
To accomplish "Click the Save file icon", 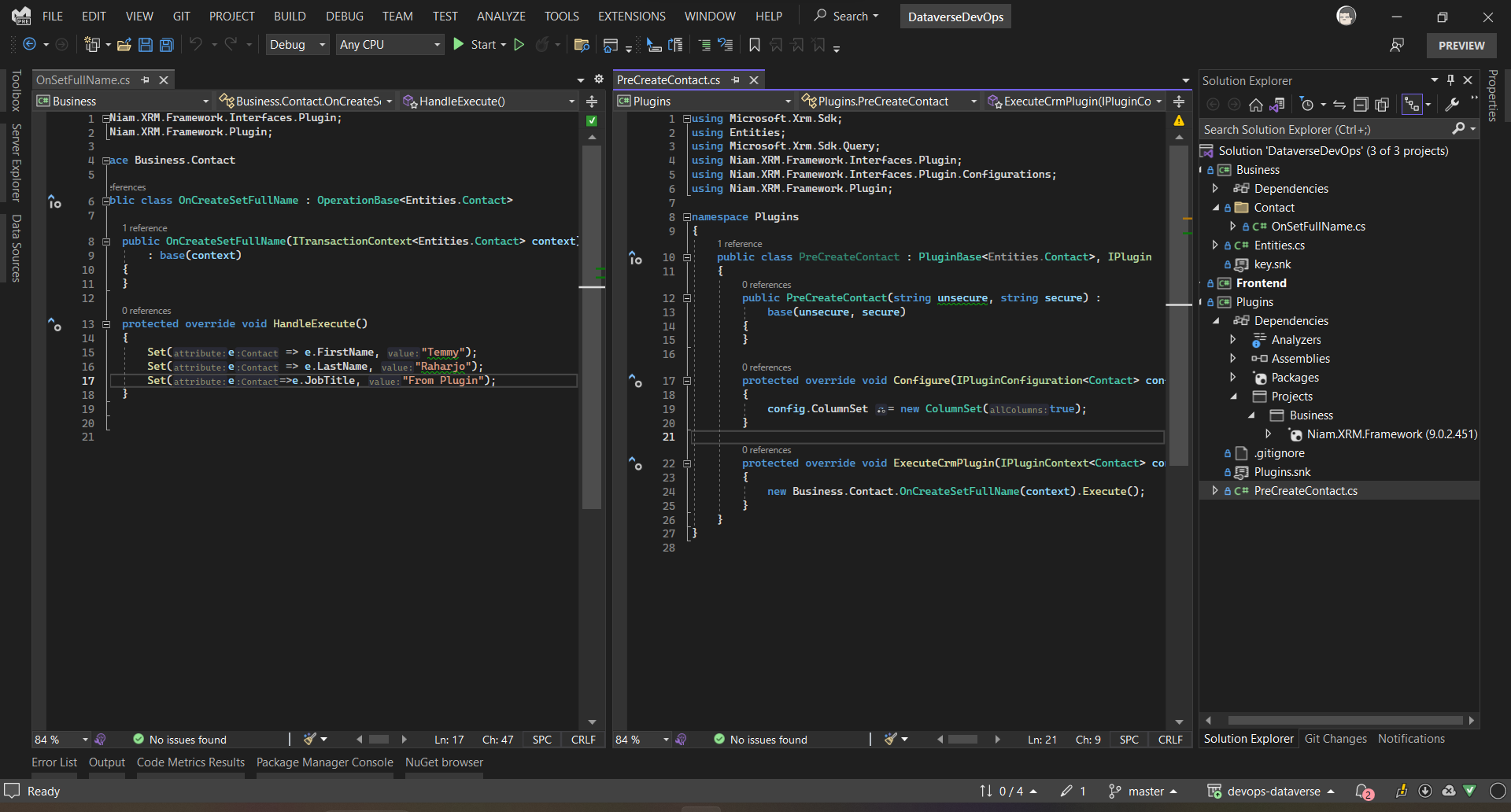I will 145,45.
